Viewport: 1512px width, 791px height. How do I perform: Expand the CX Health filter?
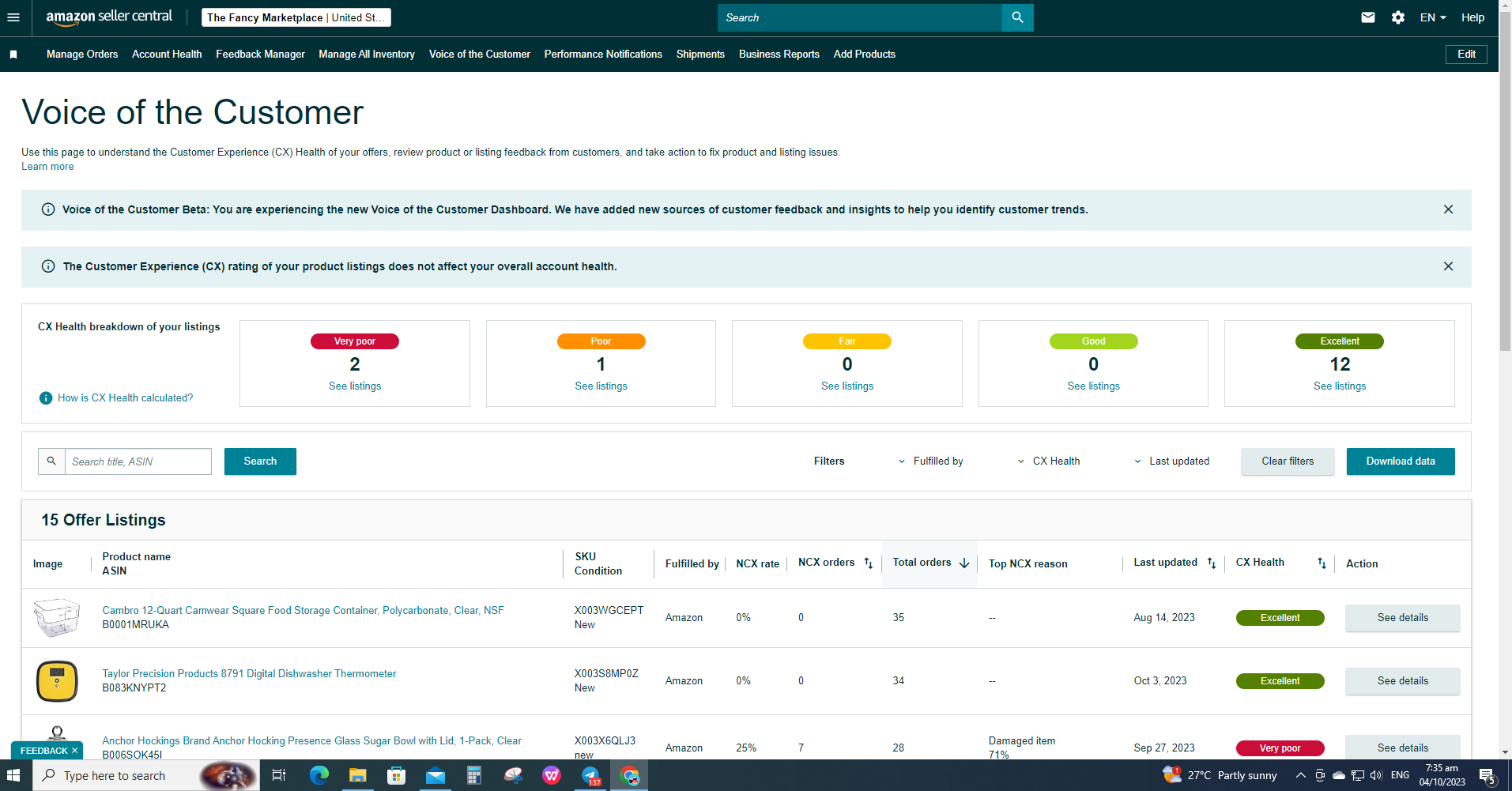click(x=1048, y=461)
